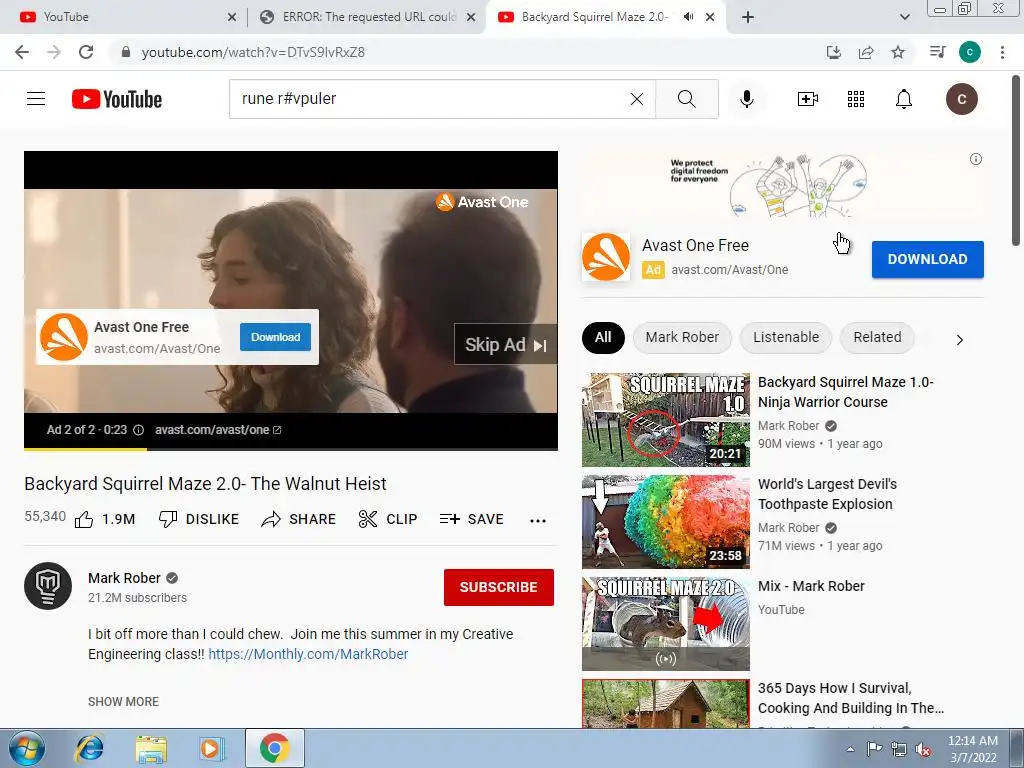Image resolution: width=1024 pixels, height=768 pixels.
Task: Open the tab search dropdown arrow
Action: click(x=904, y=17)
